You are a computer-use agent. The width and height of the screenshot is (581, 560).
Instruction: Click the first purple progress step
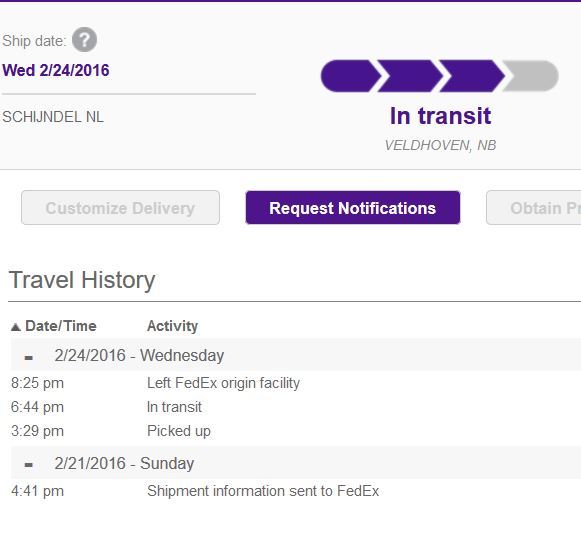point(351,76)
